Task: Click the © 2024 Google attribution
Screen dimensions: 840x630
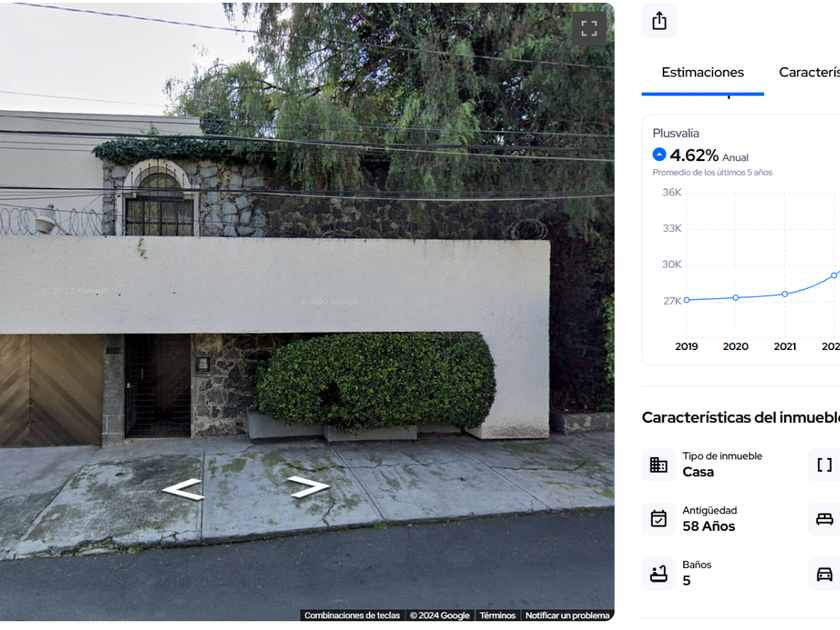Action: pyautogui.click(x=439, y=615)
